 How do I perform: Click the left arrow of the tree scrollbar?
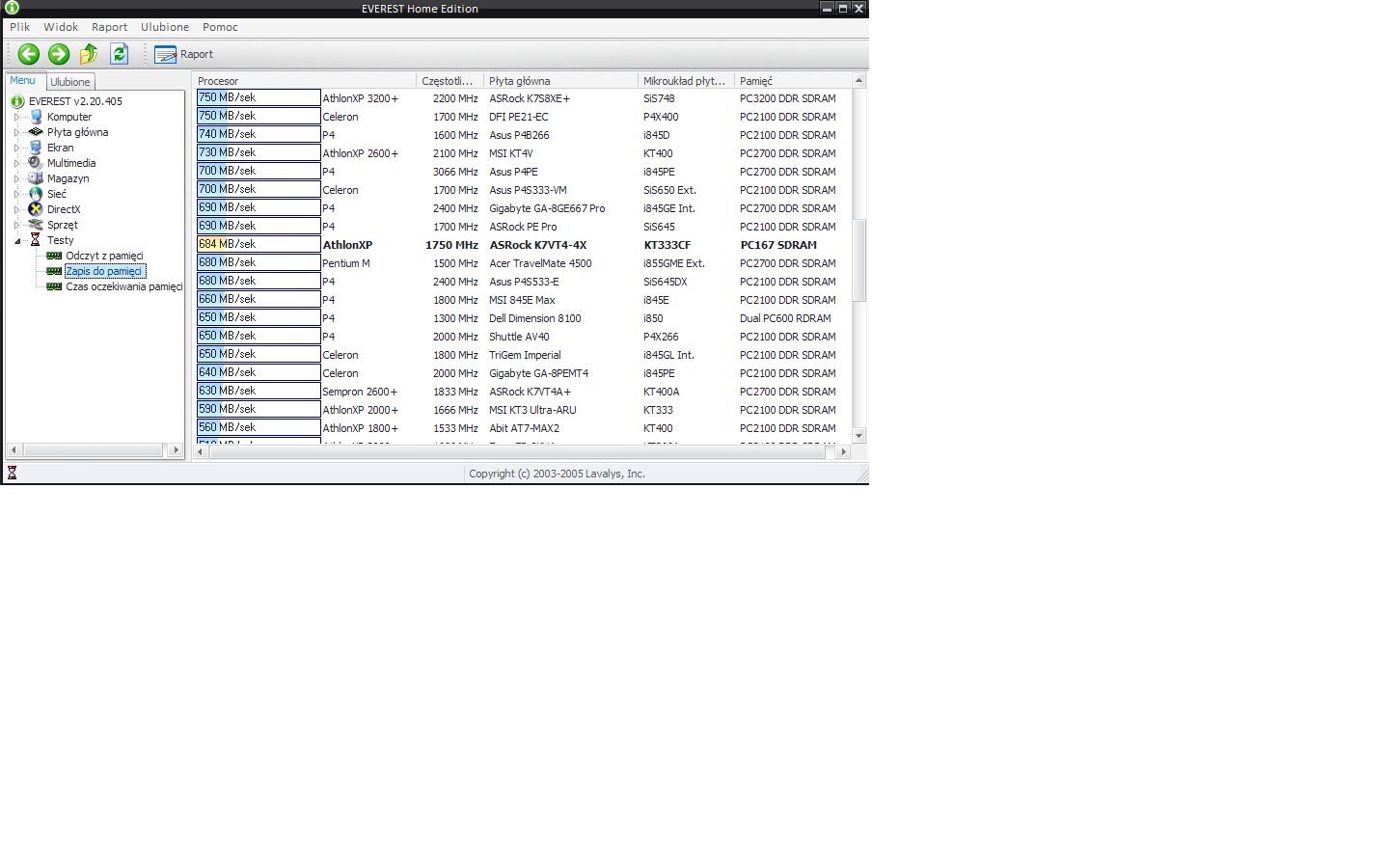coord(14,450)
